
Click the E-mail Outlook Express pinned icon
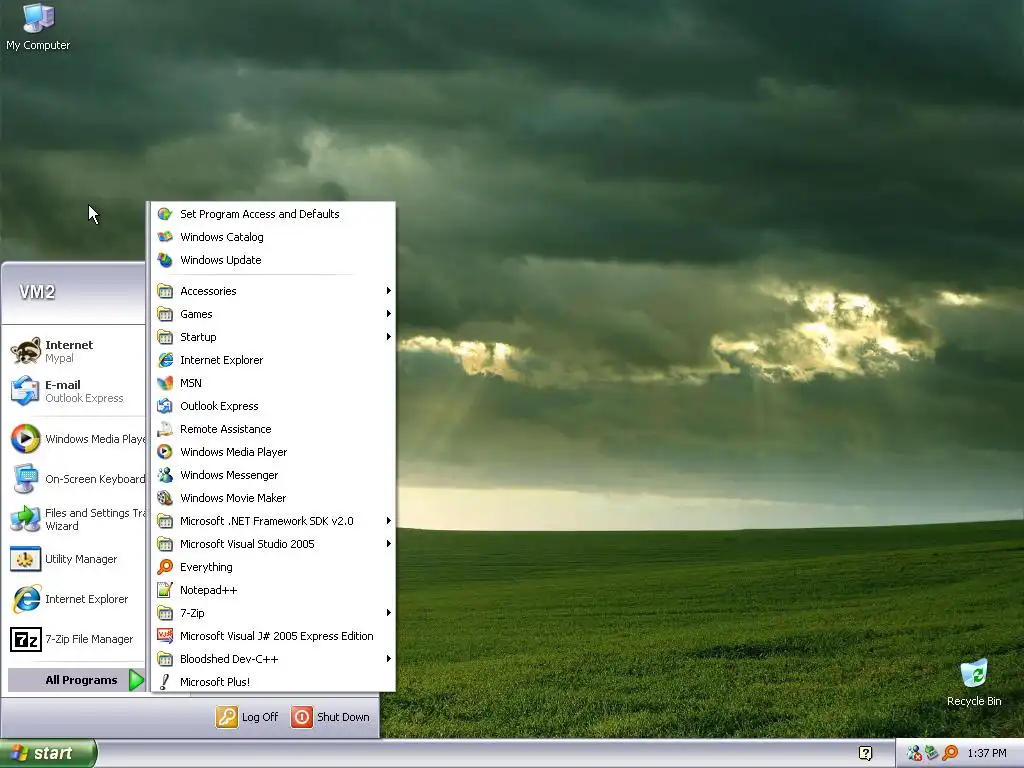(x=25, y=391)
